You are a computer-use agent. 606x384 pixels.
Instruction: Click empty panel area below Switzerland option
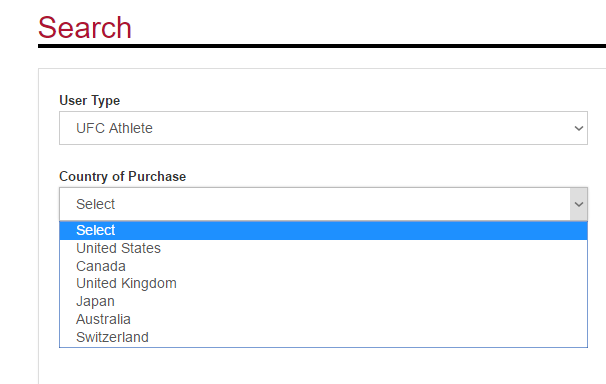[x=323, y=366]
